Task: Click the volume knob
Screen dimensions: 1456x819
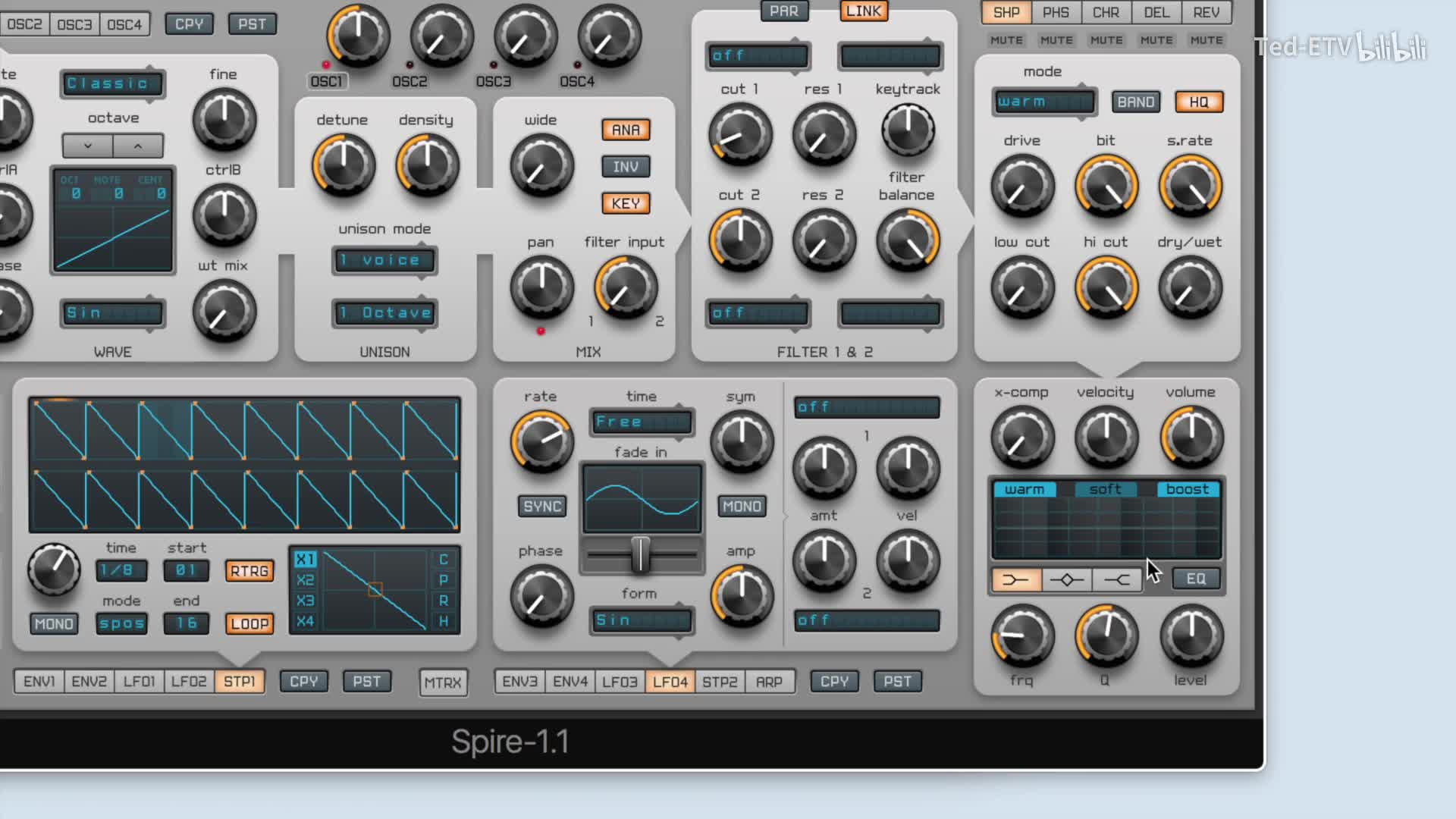Action: click(x=1191, y=436)
